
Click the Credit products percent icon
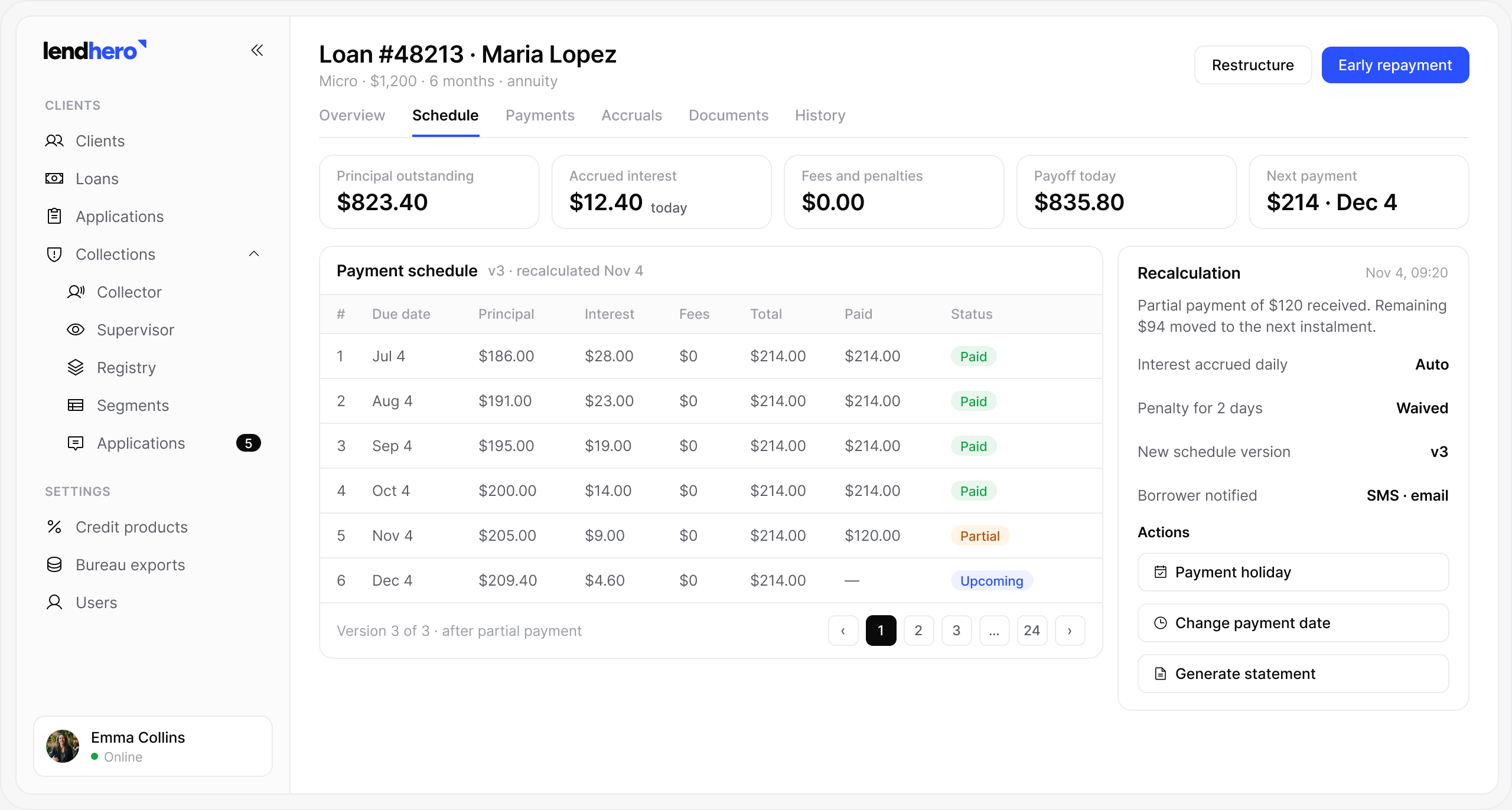54,527
